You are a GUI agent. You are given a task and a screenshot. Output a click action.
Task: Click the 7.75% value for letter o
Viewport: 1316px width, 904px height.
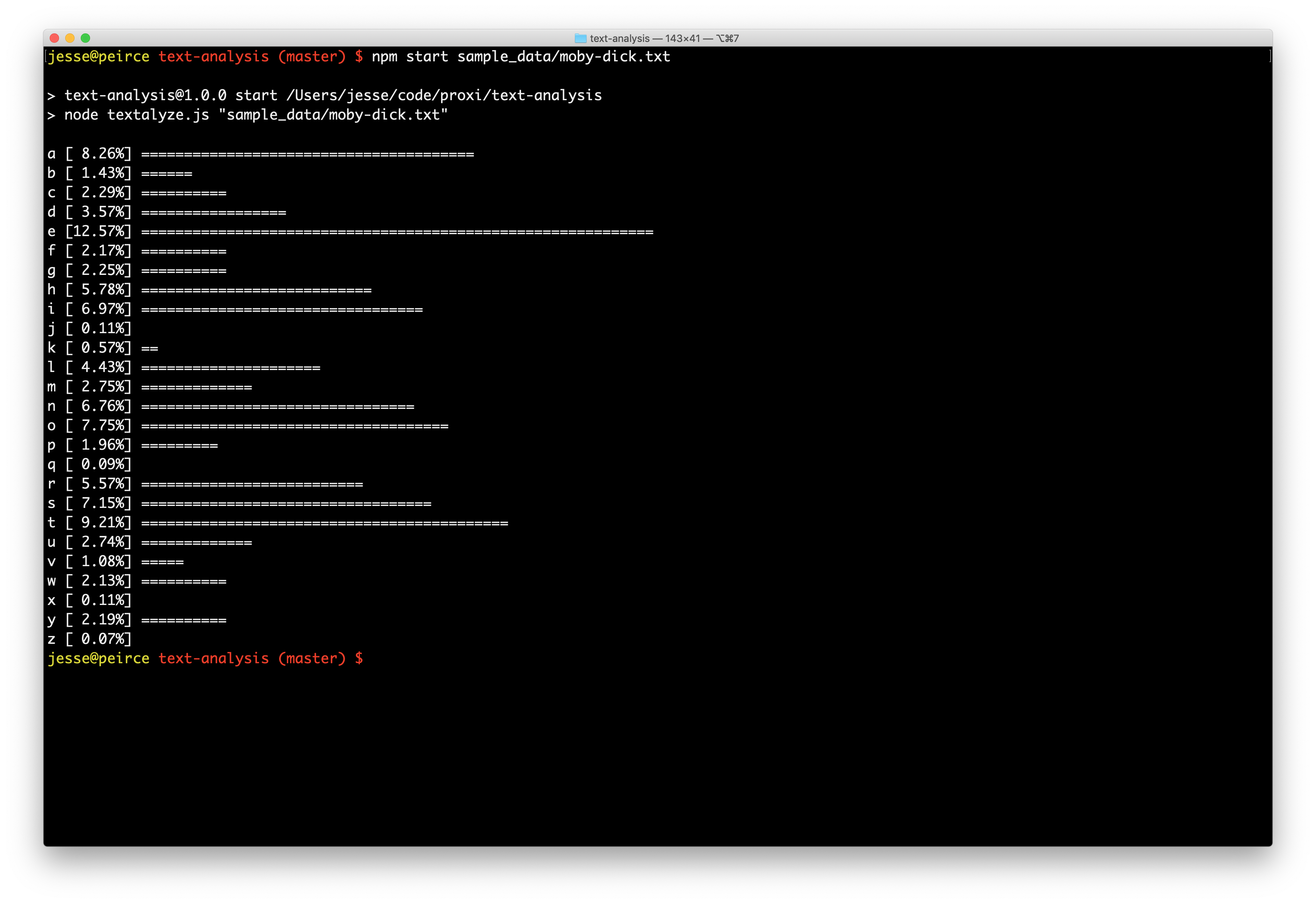coord(102,425)
